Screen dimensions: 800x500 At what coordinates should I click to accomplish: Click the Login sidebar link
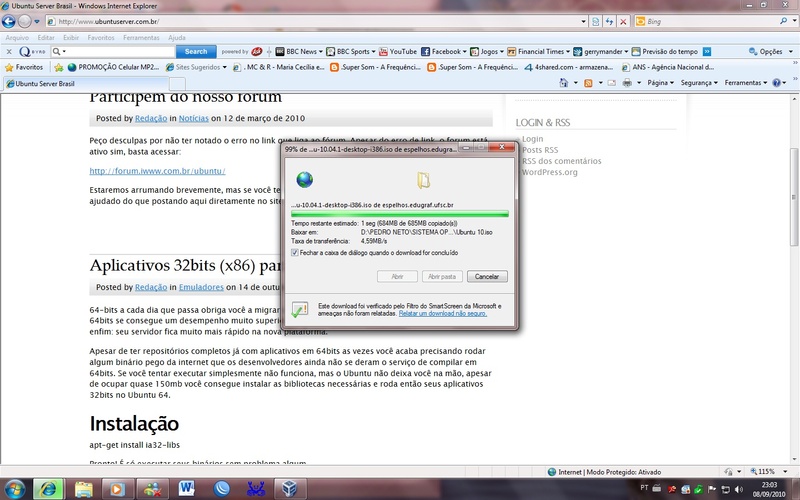(532, 139)
